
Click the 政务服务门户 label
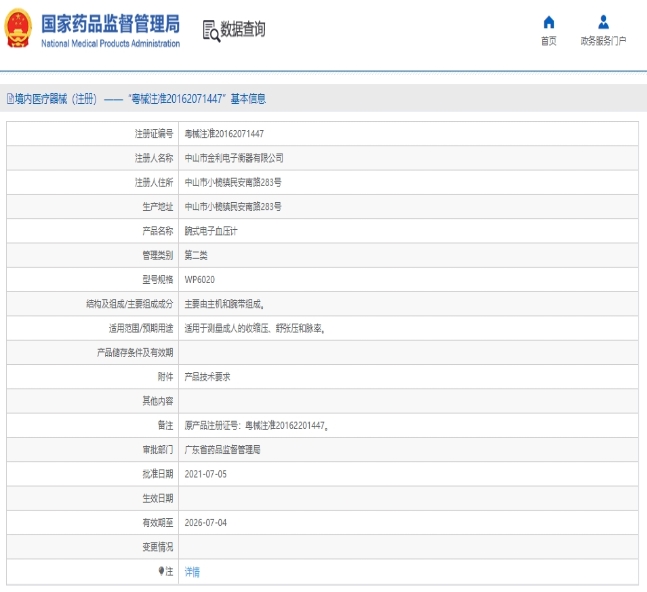[x=603, y=41]
